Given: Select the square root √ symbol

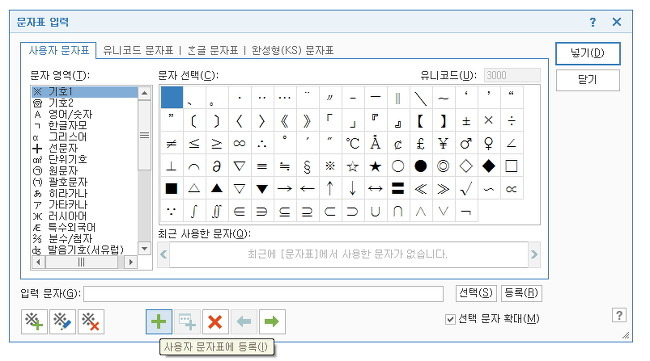Looking at the screenshot, I should point(466,189).
